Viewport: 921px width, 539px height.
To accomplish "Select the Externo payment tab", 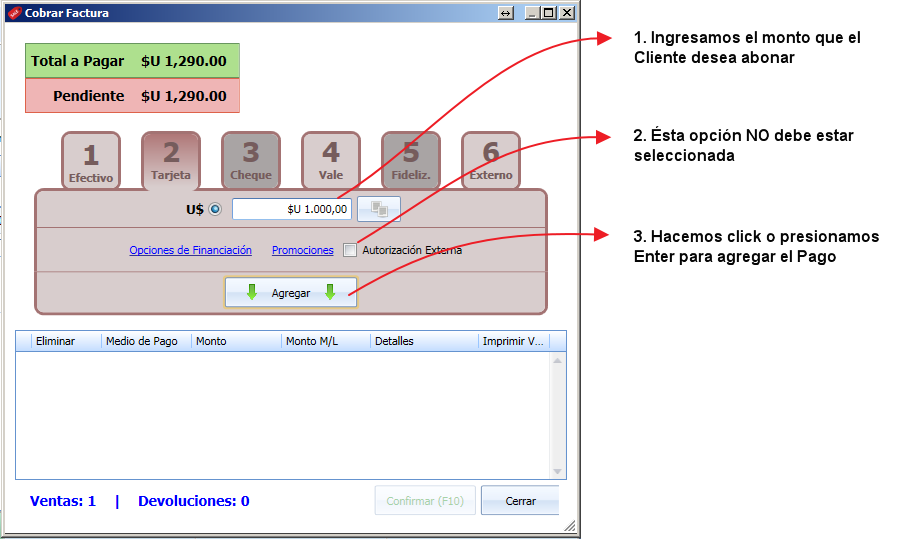I will [491, 160].
